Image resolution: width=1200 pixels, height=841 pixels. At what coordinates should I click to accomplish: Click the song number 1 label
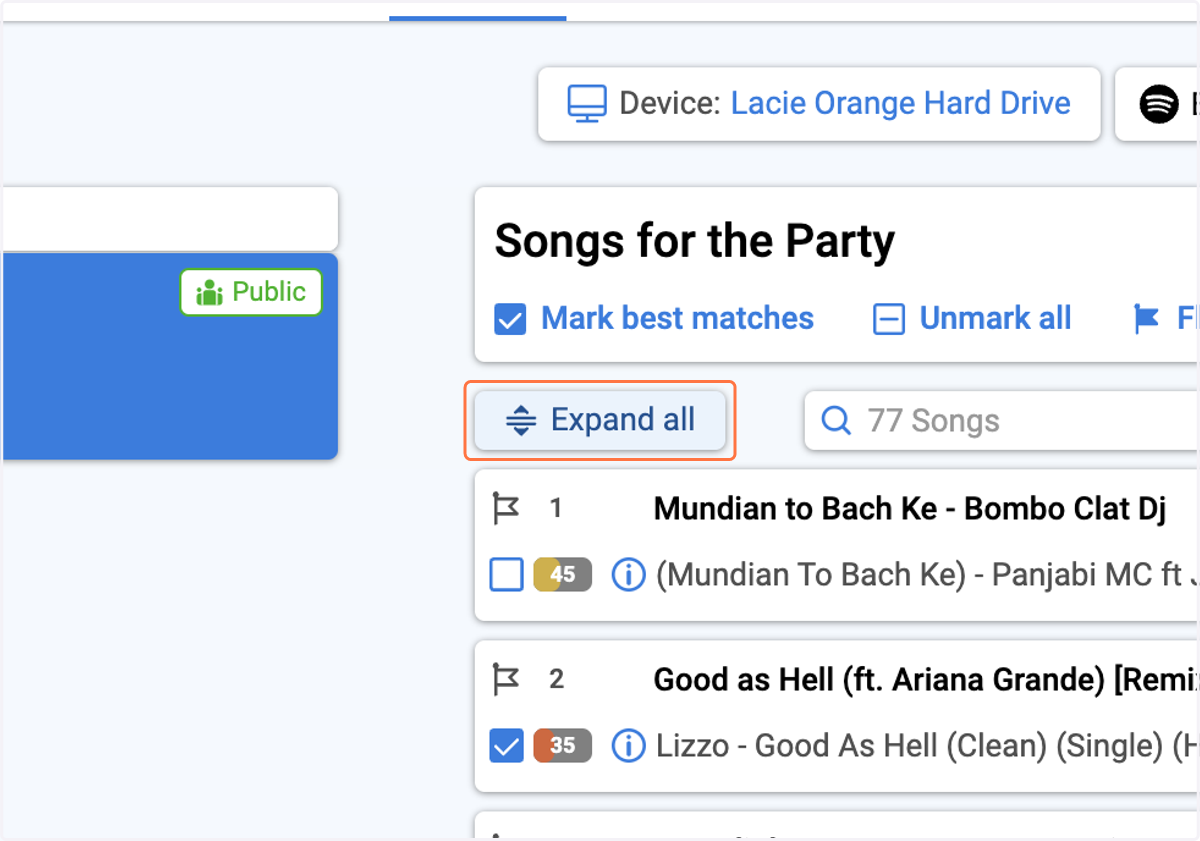click(556, 509)
